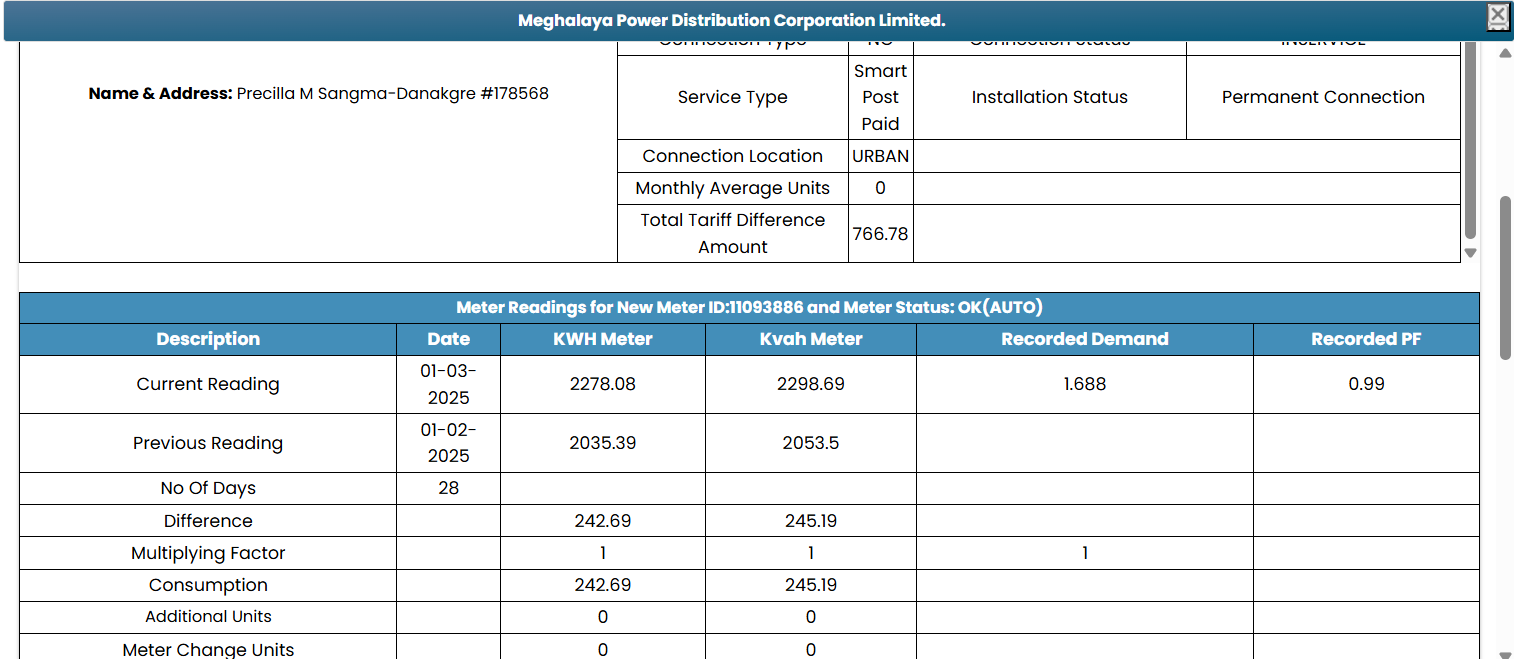Select the 242.69 value in Difference row
This screenshot has width=1514, height=659.
603,521
